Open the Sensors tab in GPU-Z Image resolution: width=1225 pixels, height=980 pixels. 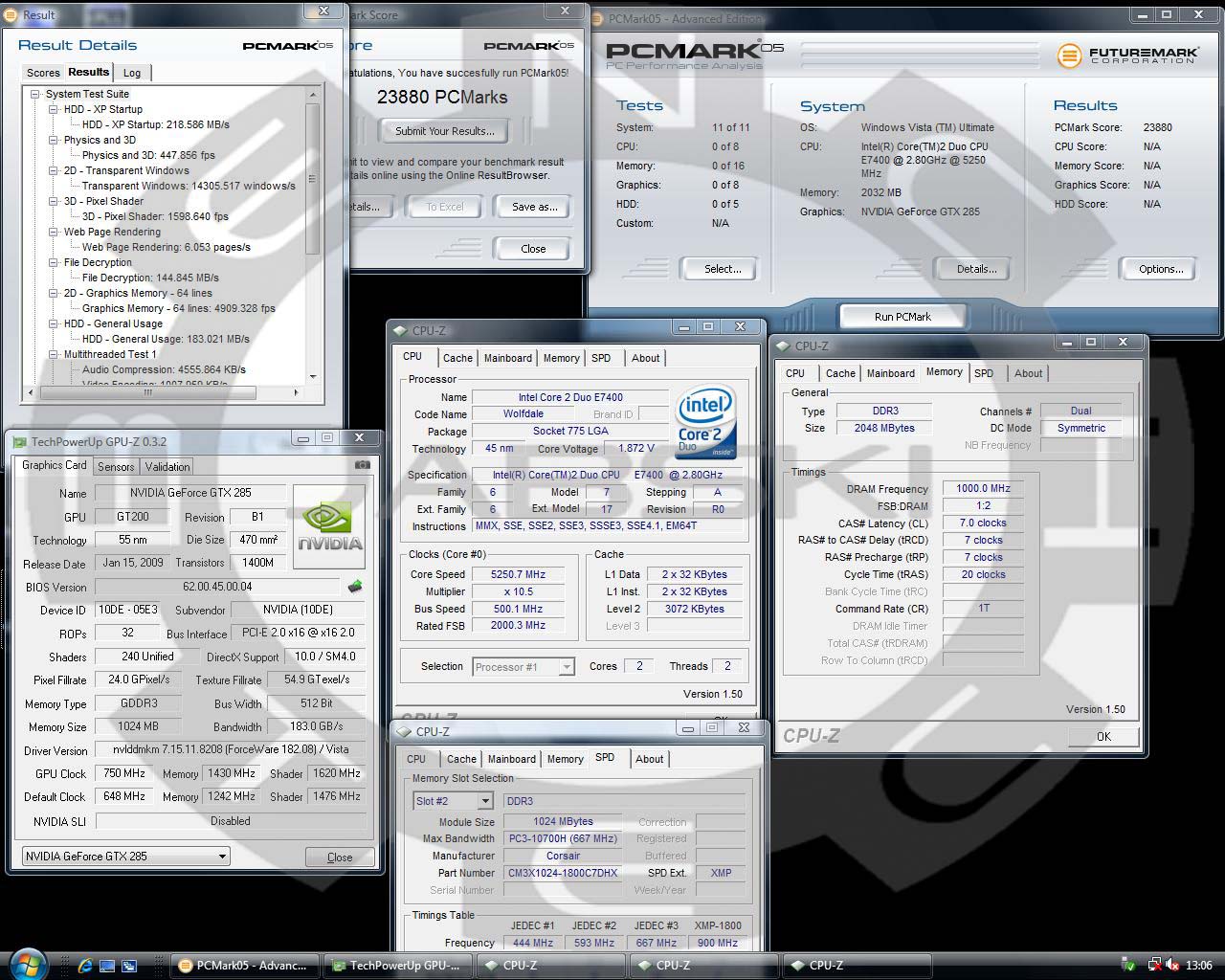point(116,467)
